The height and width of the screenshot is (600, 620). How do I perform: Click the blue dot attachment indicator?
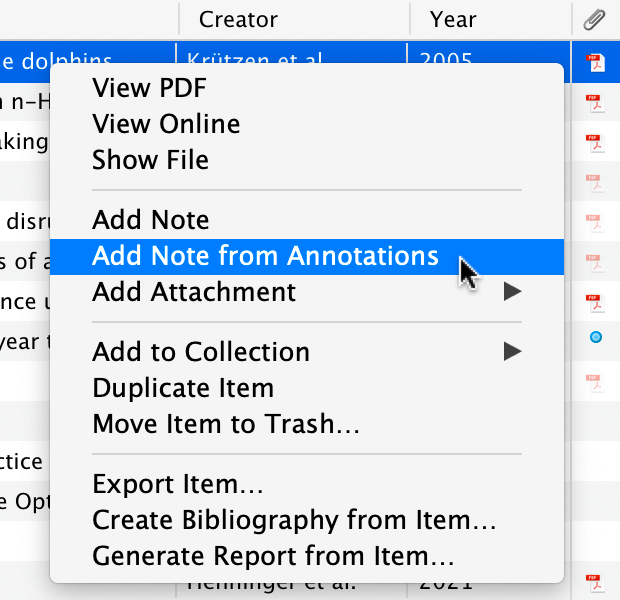[x=596, y=338]
